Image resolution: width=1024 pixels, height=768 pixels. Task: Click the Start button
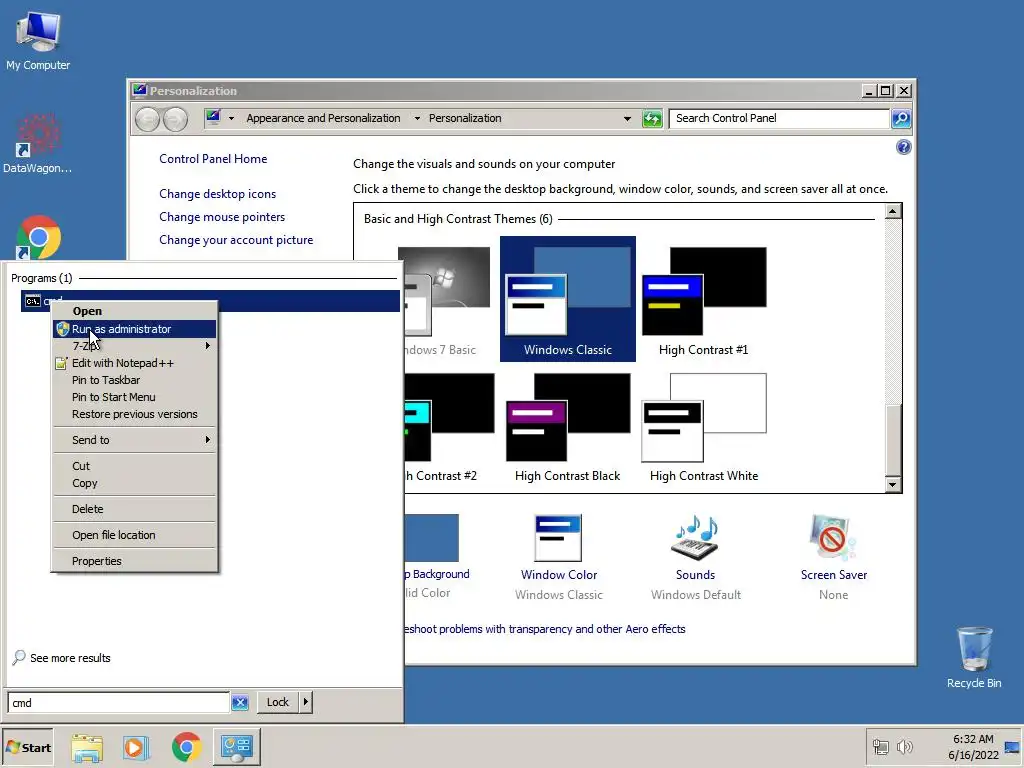point(27,747)
